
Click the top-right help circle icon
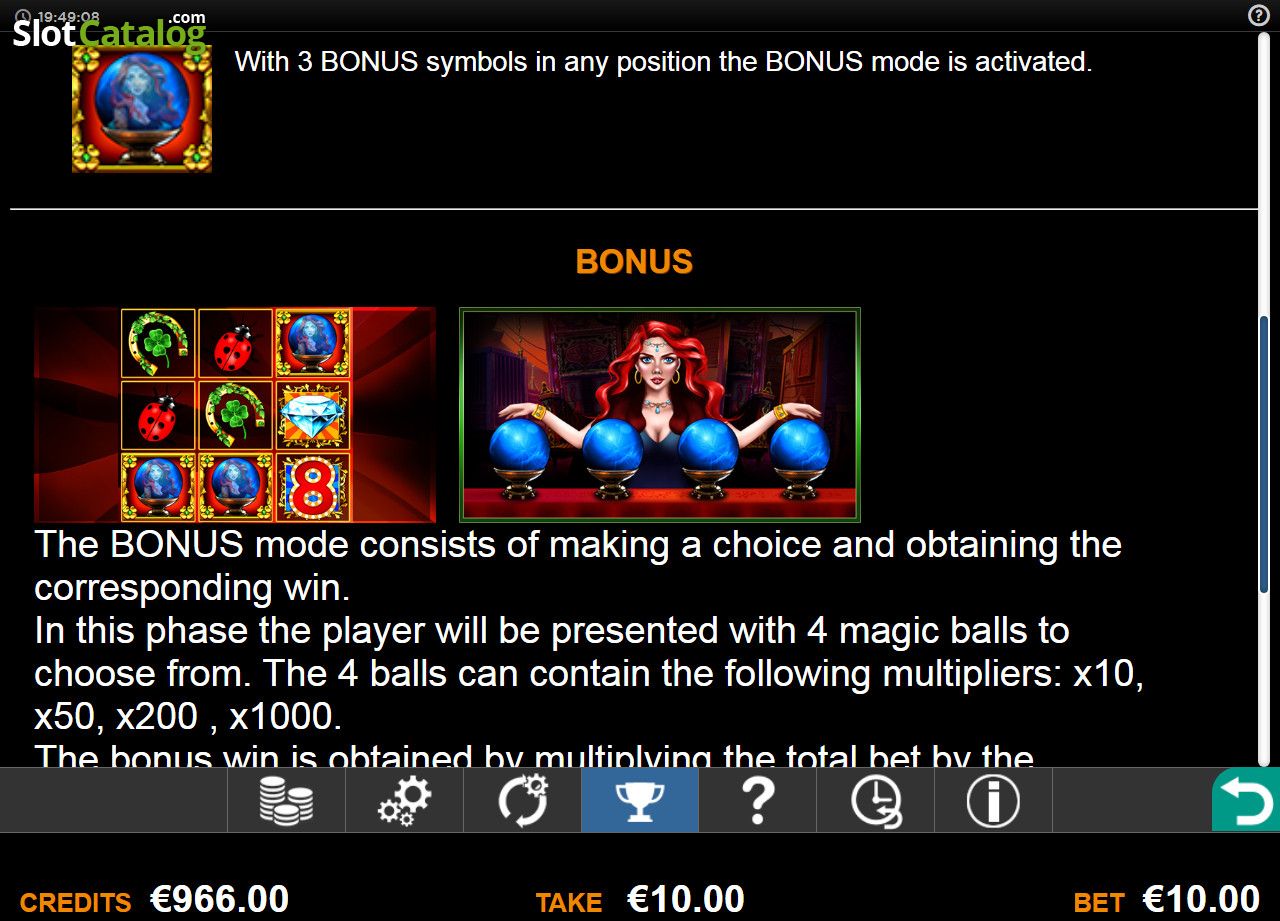tap(1258, 15)
